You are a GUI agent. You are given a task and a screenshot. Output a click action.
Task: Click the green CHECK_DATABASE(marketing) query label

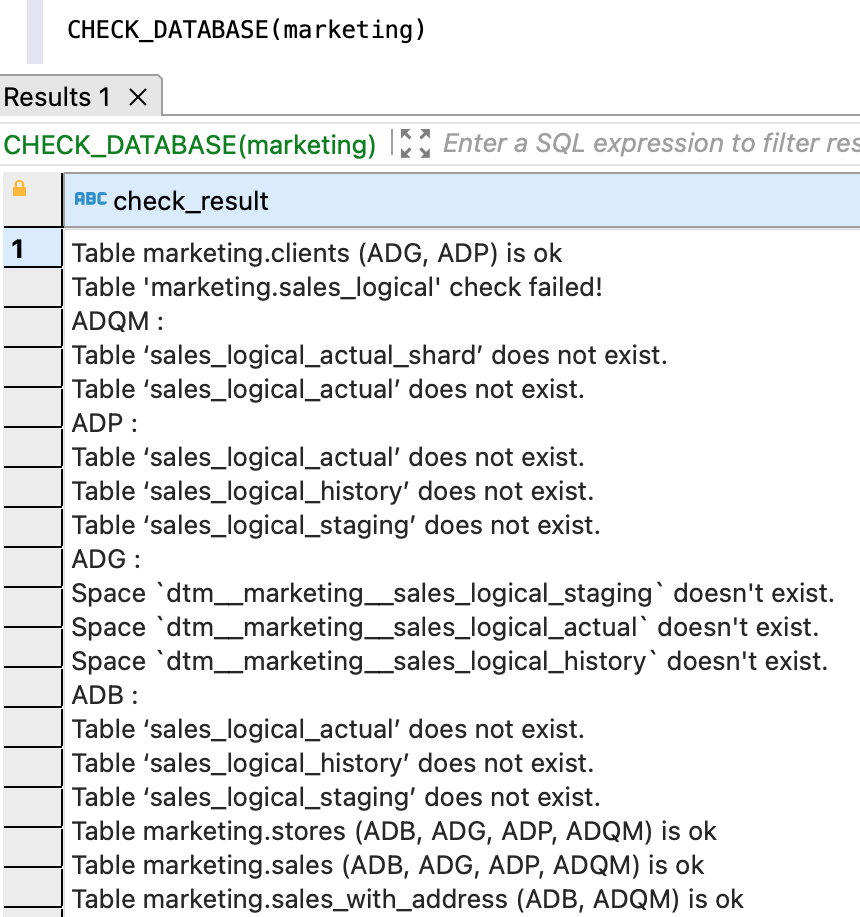click(190, 144)
